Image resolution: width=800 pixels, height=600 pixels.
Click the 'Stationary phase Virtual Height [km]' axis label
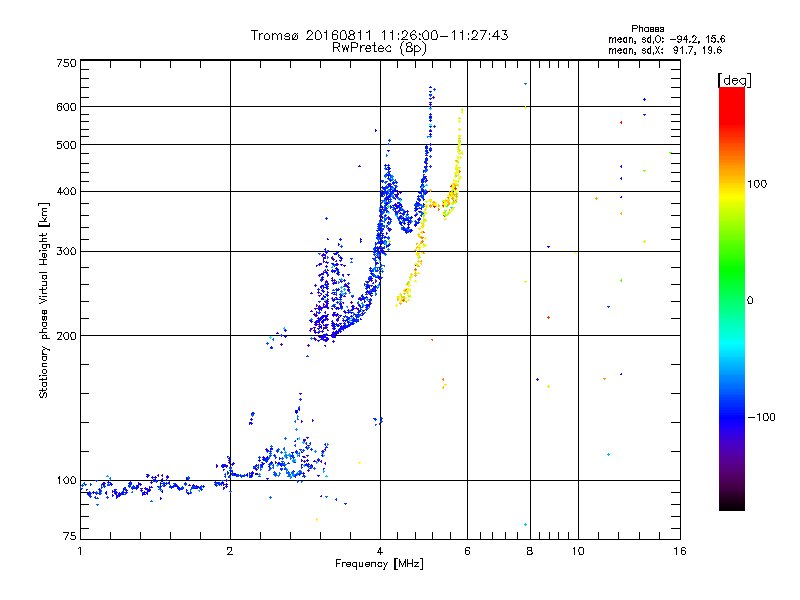(x=44, y=300)
